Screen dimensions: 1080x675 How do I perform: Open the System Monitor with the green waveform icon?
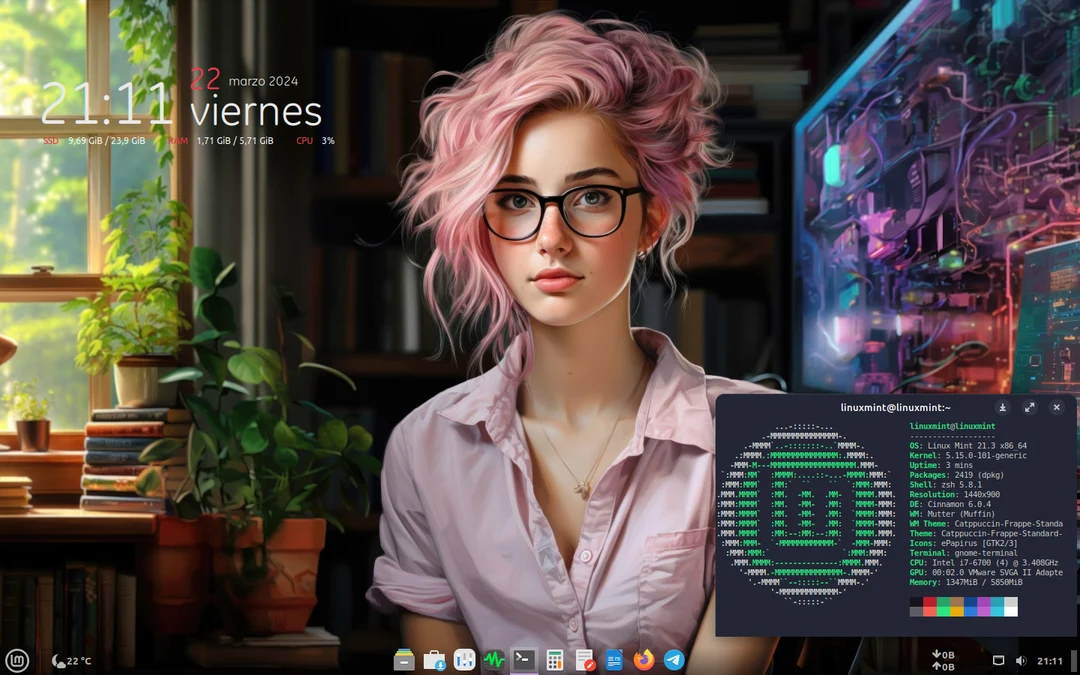pos(494,660)
